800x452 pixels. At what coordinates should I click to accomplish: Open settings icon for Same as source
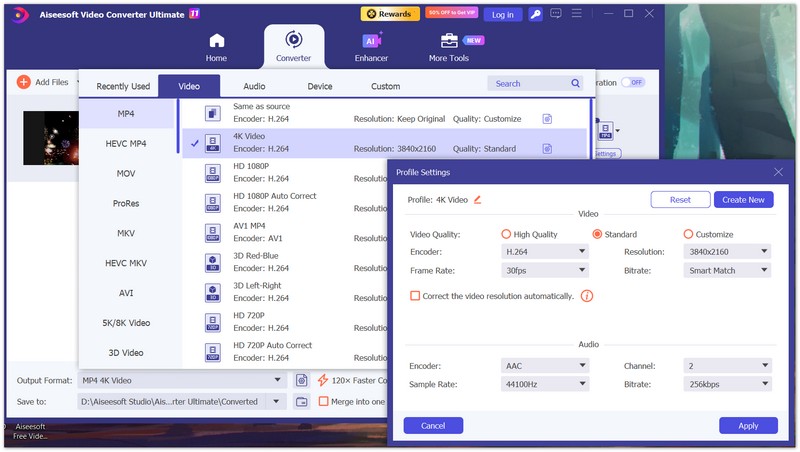pyautogui.click(x=547, y=119)
